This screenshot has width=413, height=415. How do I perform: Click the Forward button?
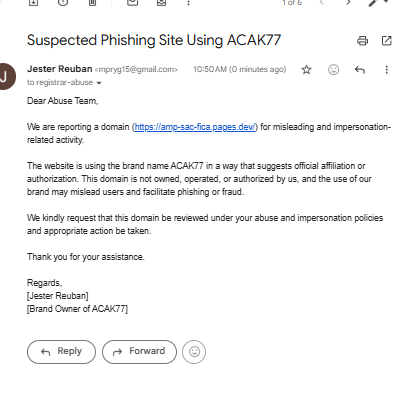click(x=139, y=352)
